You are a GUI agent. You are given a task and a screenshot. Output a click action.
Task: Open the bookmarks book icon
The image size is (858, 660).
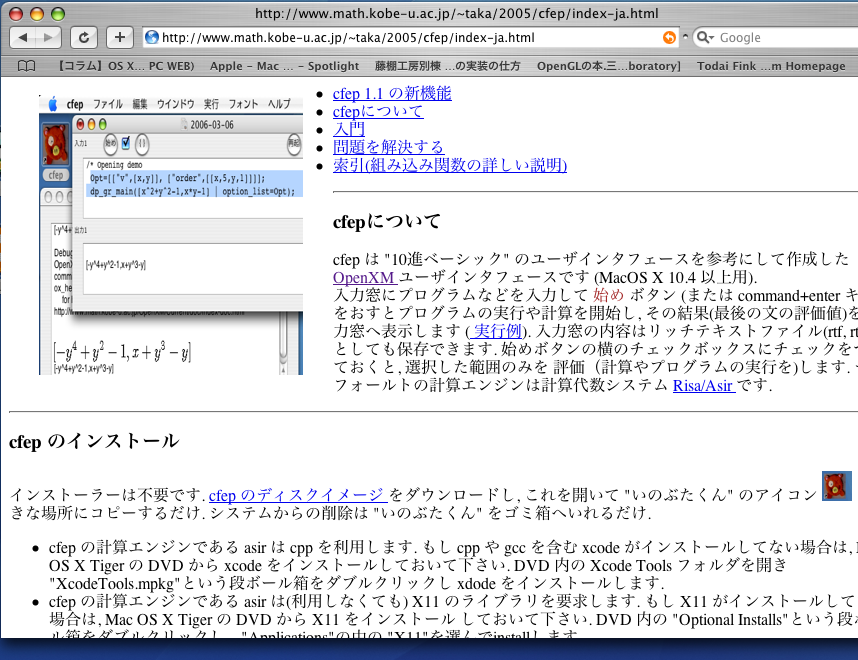tap(26, 66)
